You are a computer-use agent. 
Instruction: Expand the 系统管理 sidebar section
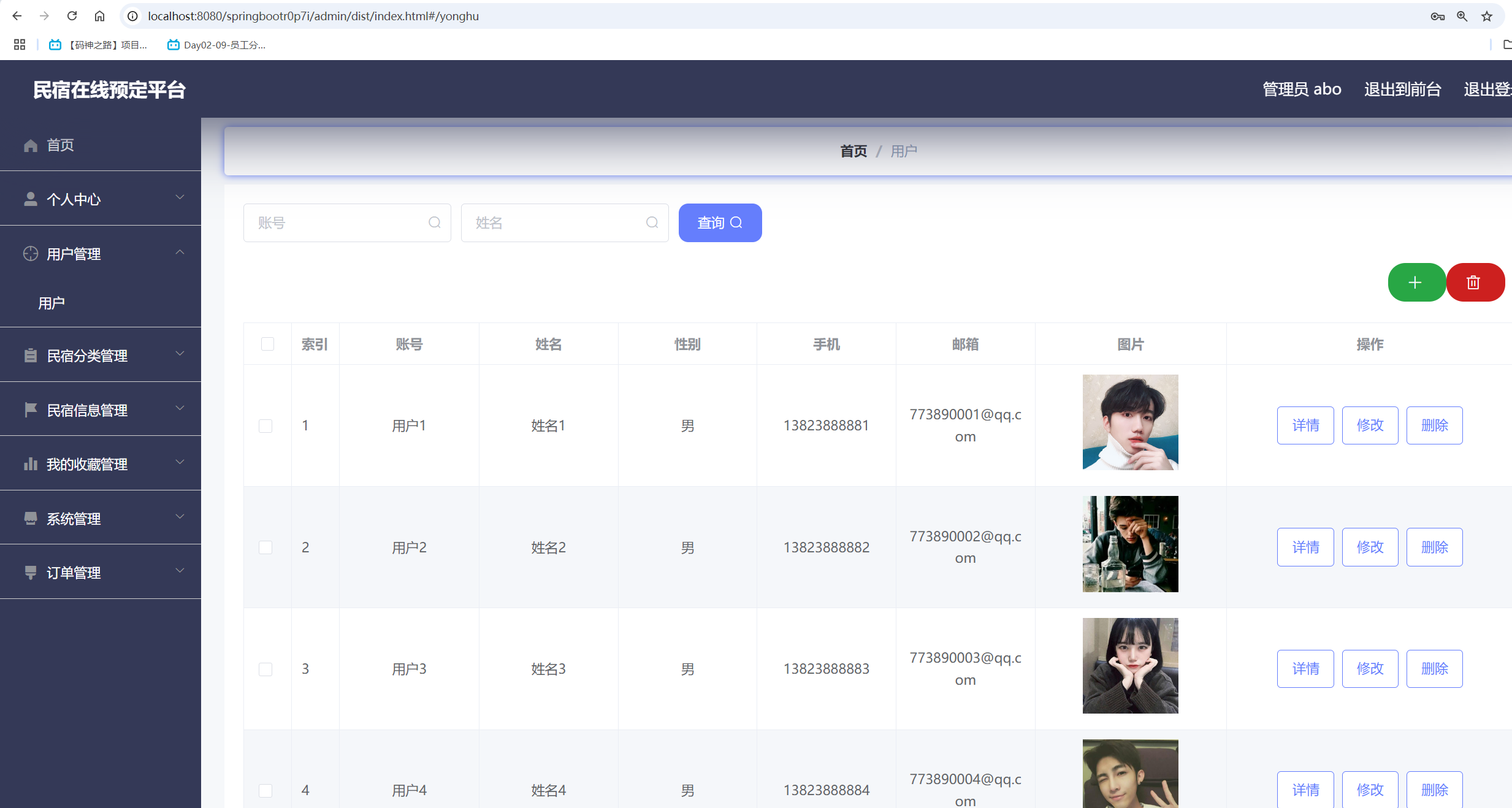click(x=180, y=517)
